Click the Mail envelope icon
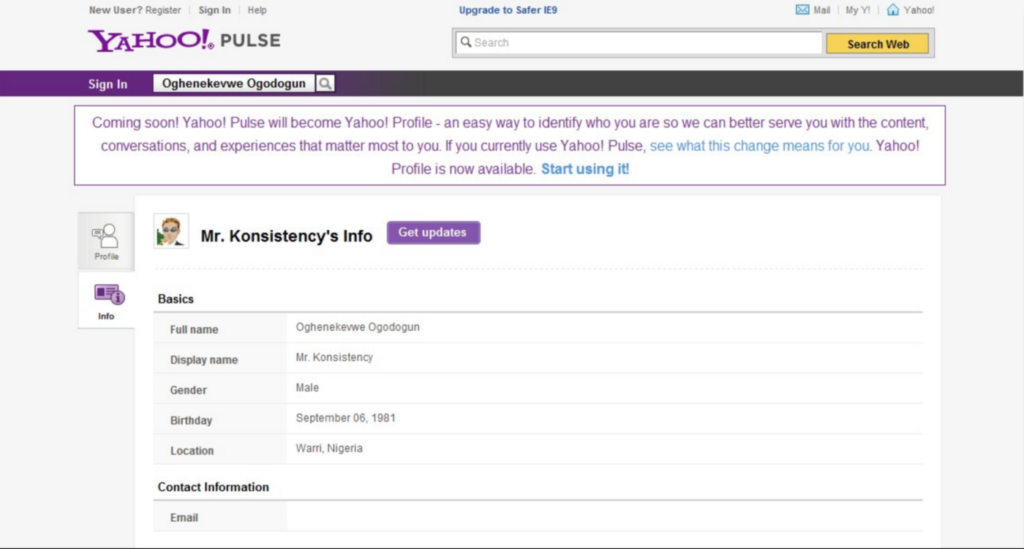 click(802, 10)
